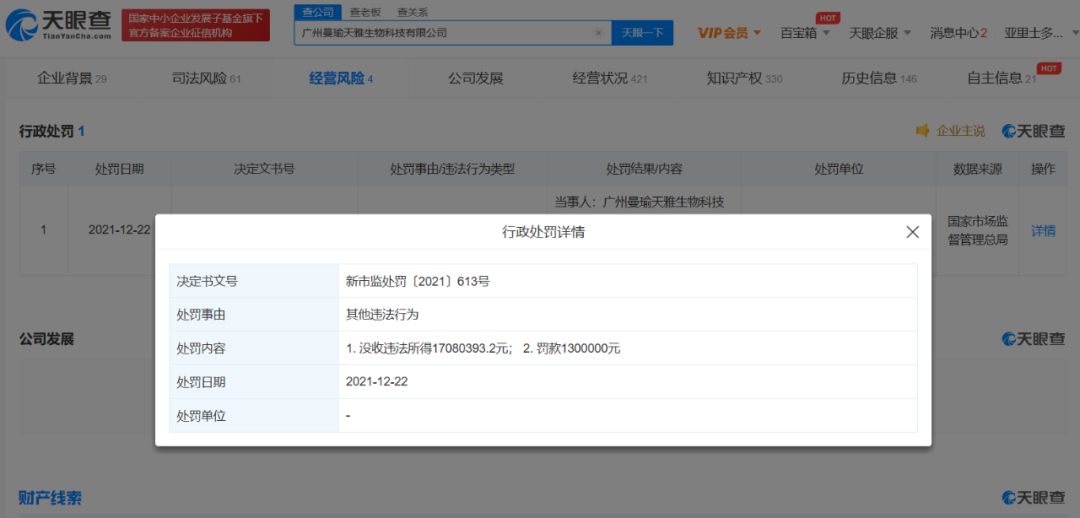1080x518 pixels.
Task: Switch to 自主信息 tab
Action: click(x=1001, y=79)
